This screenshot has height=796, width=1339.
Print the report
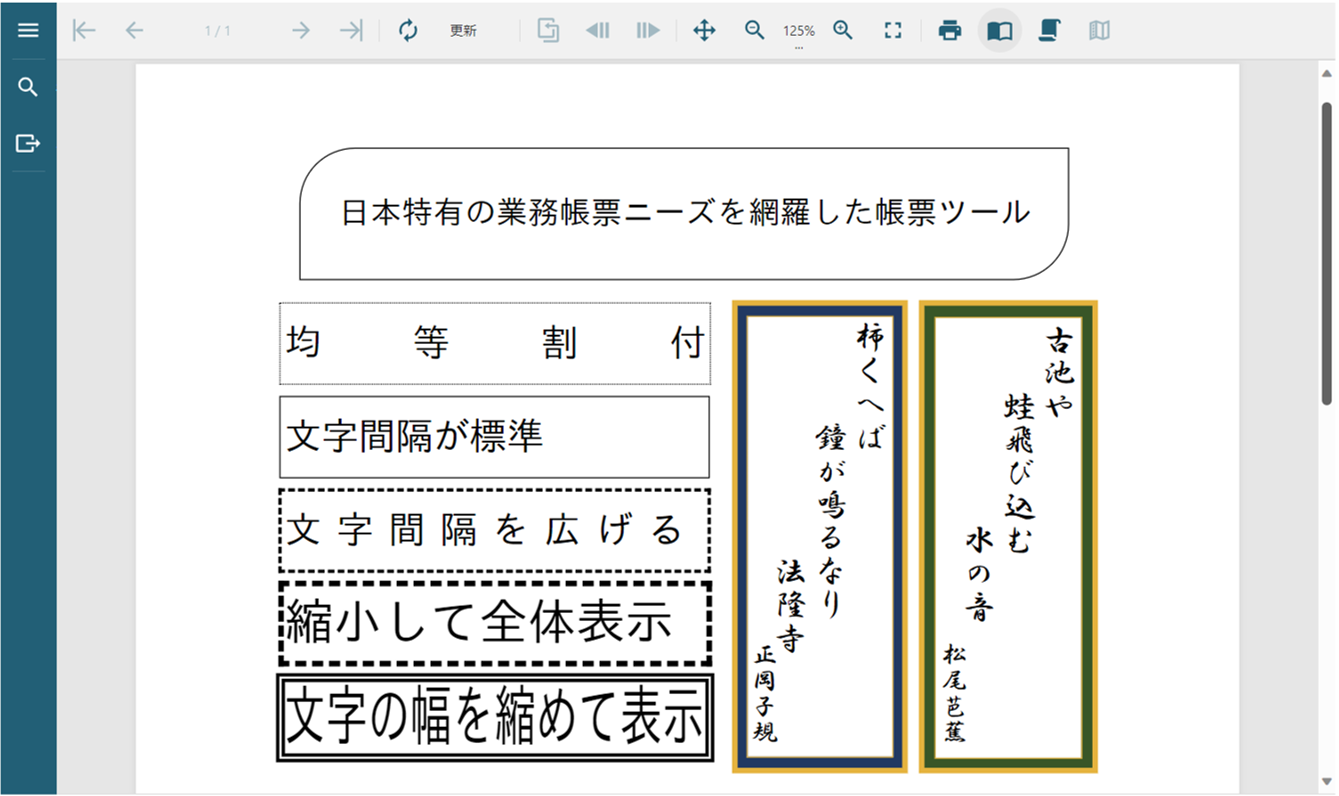pyautogui.click(x=950, y=30)
